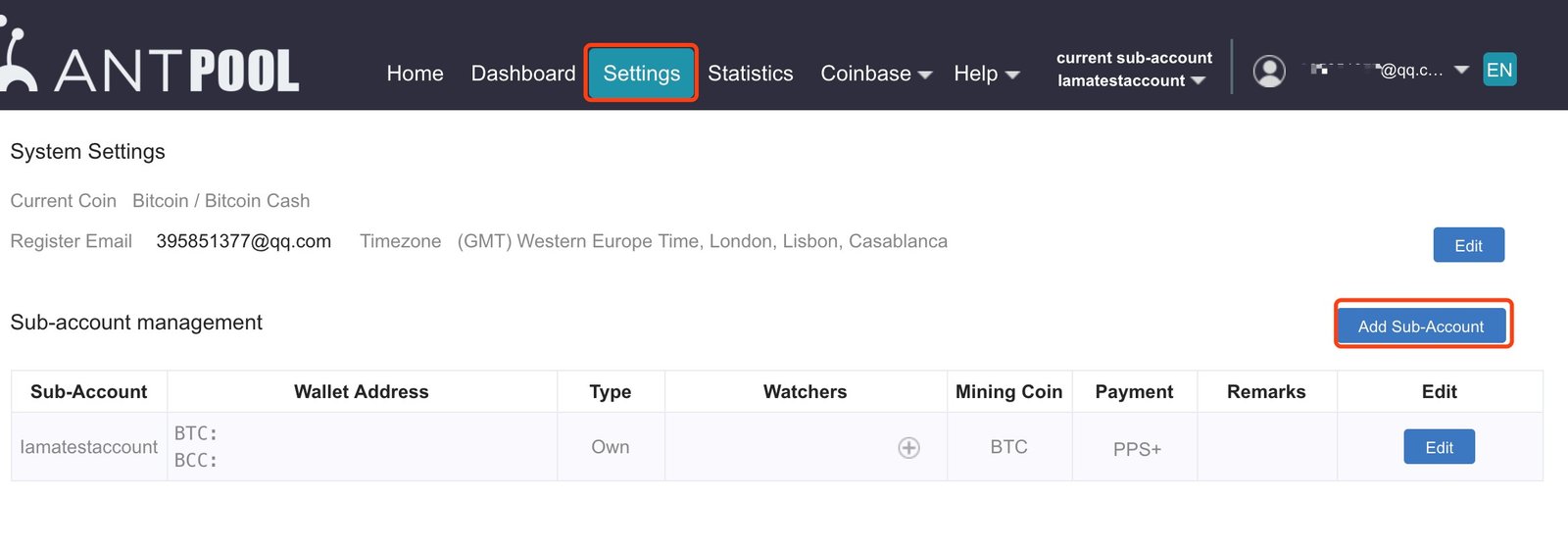
Task: Click the register email 395851377@qq.com
Action: click(244, 241)
